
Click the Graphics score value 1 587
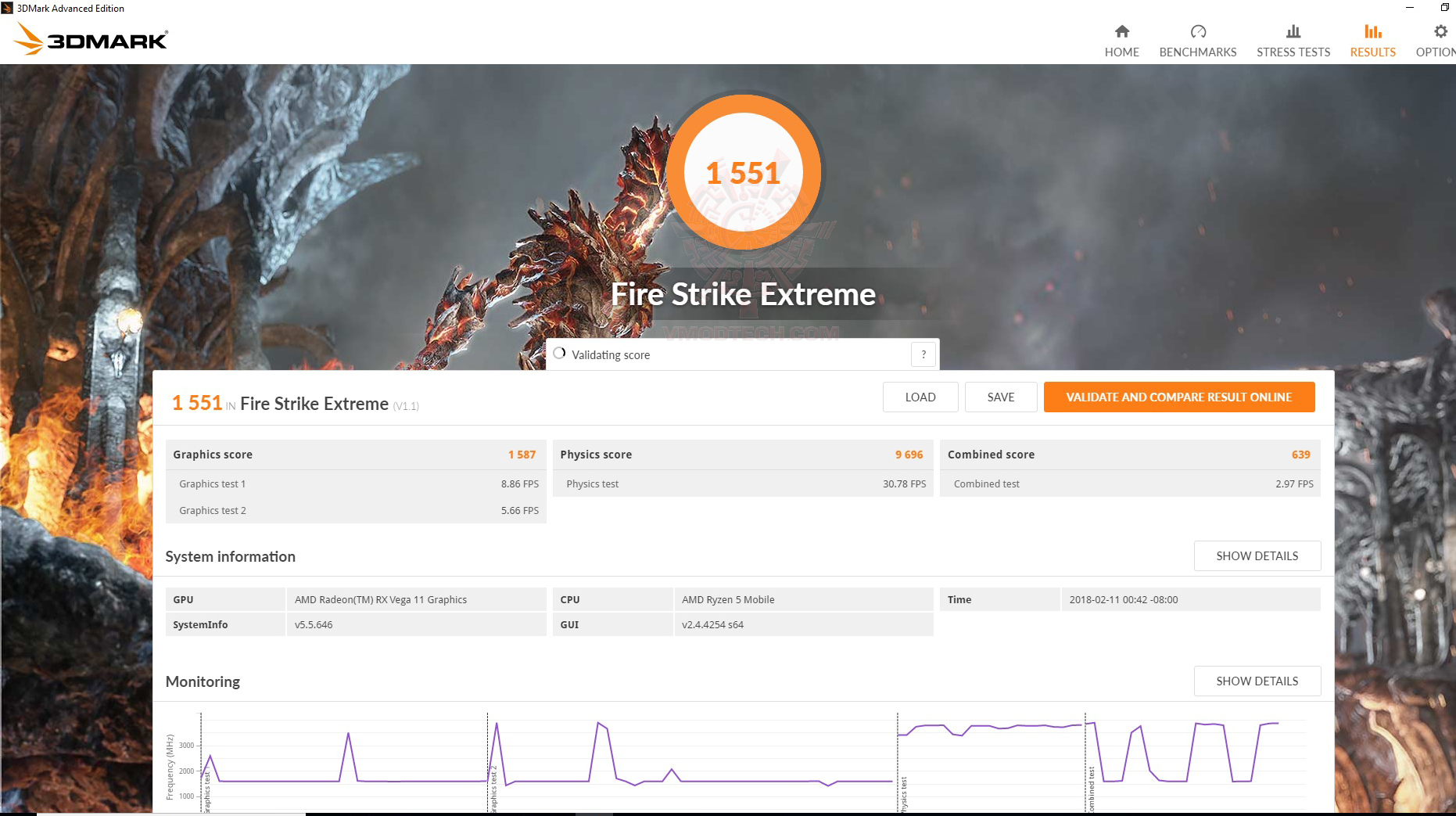[x=522, y=455]
